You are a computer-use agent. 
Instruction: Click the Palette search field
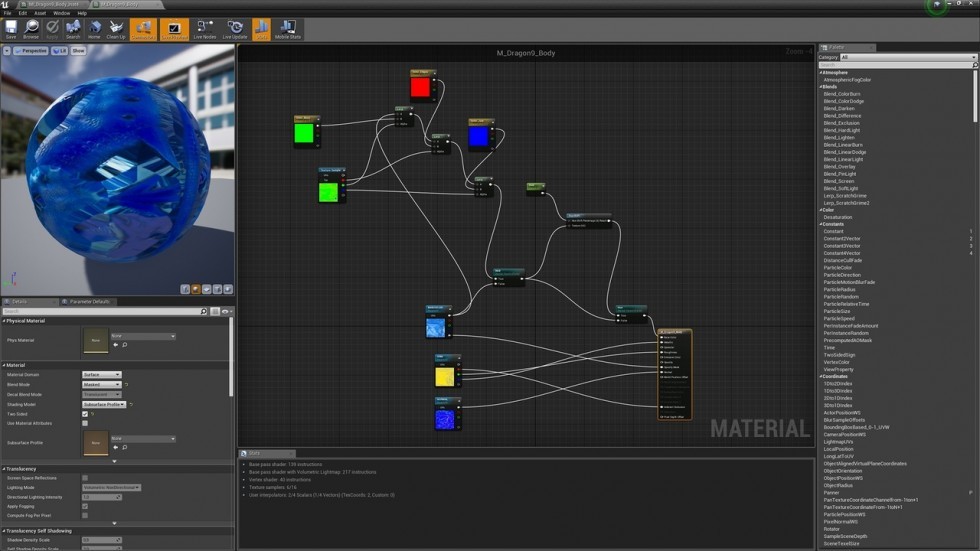tap(898, 65)
